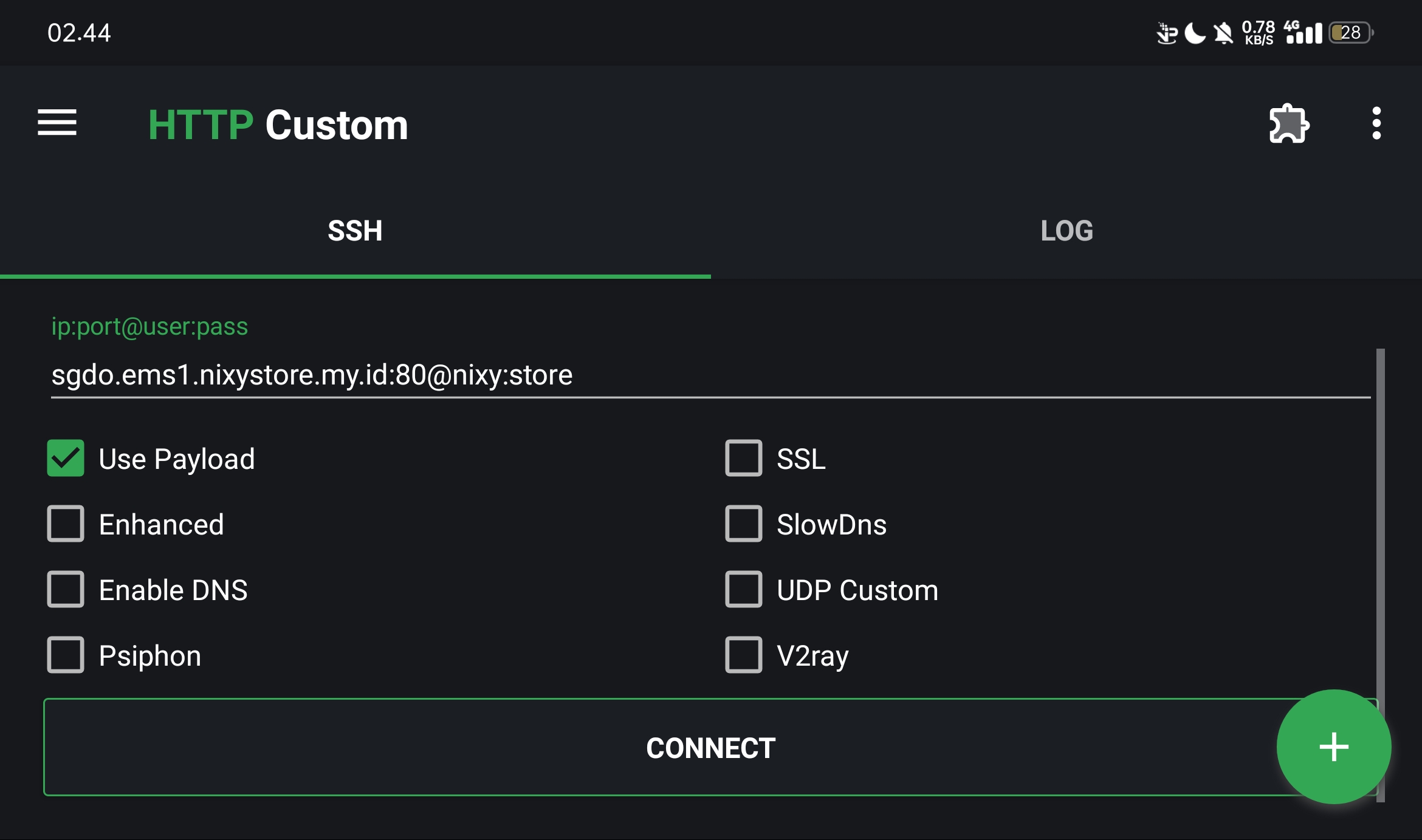Image resolution: width=1422 pixels, height=840 pixels.
Task: Enable the UDP Custom checkbox
Action: coord(743,589)
